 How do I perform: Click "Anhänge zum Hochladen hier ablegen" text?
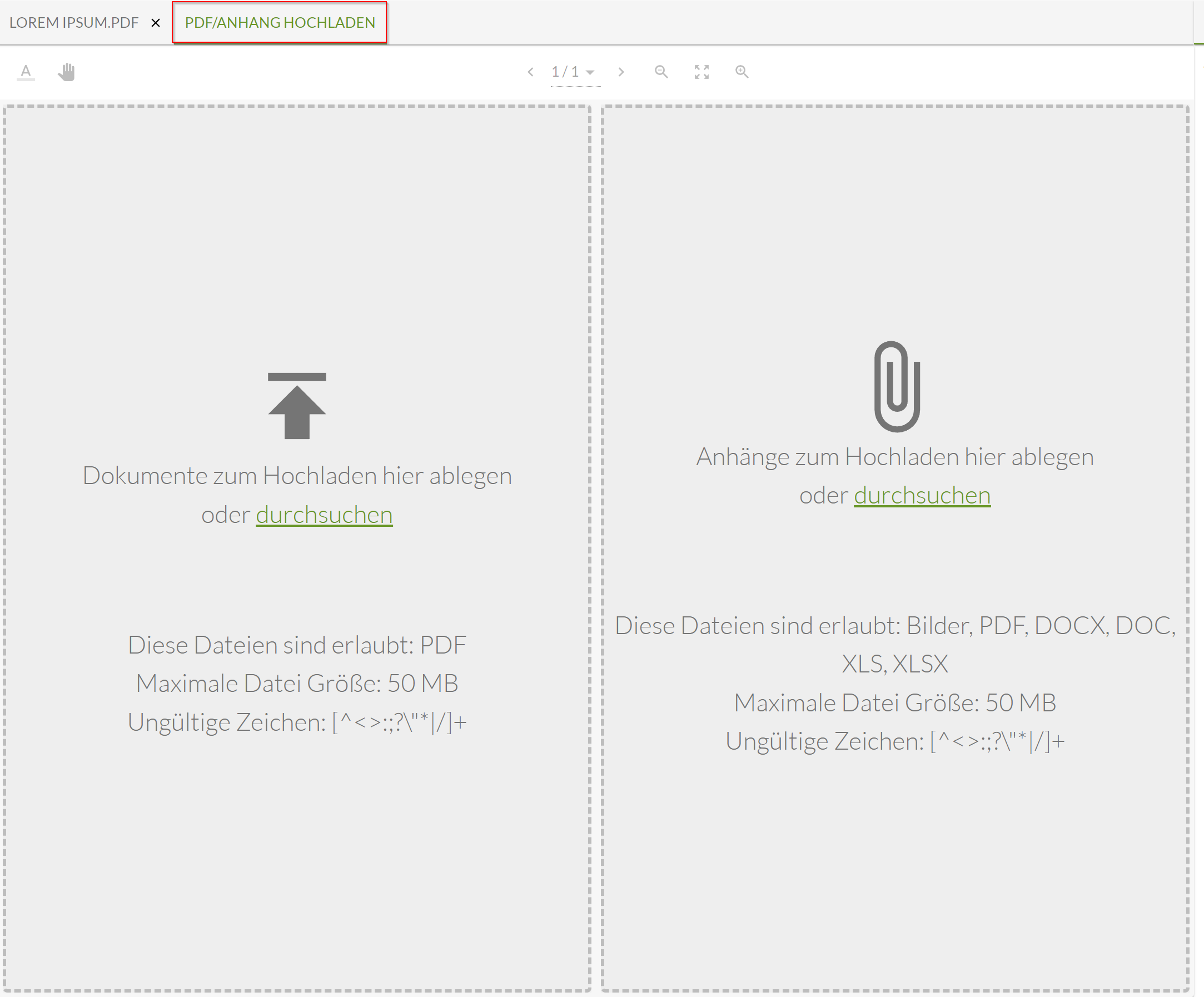point(894,457)
